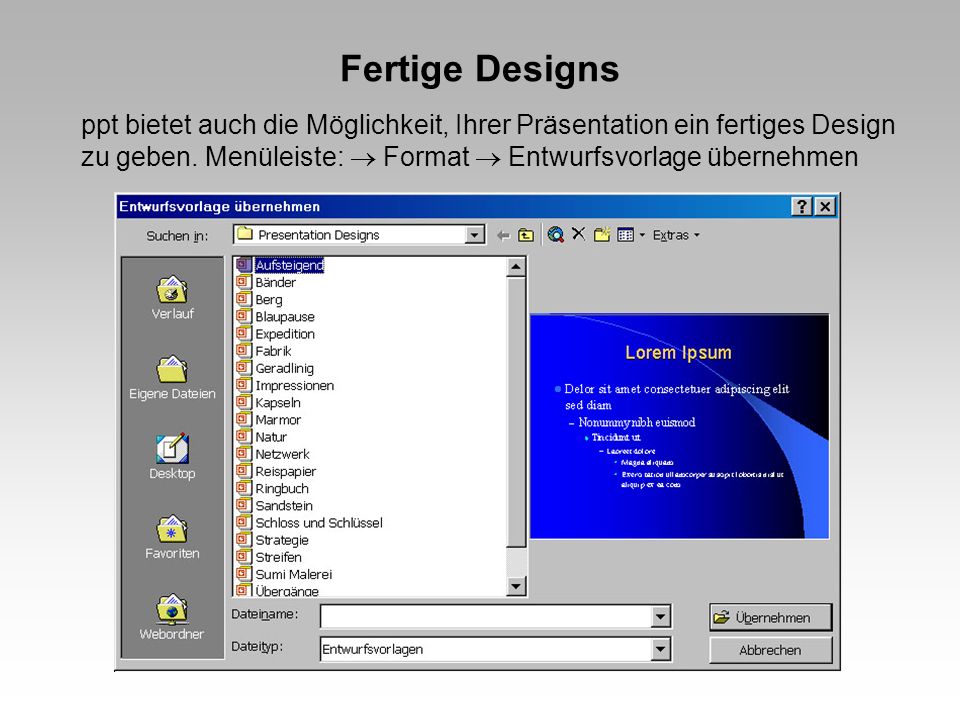Select the Geradlinig template
This screenshot has width=960, height=720.
click(x=284, y=368)
